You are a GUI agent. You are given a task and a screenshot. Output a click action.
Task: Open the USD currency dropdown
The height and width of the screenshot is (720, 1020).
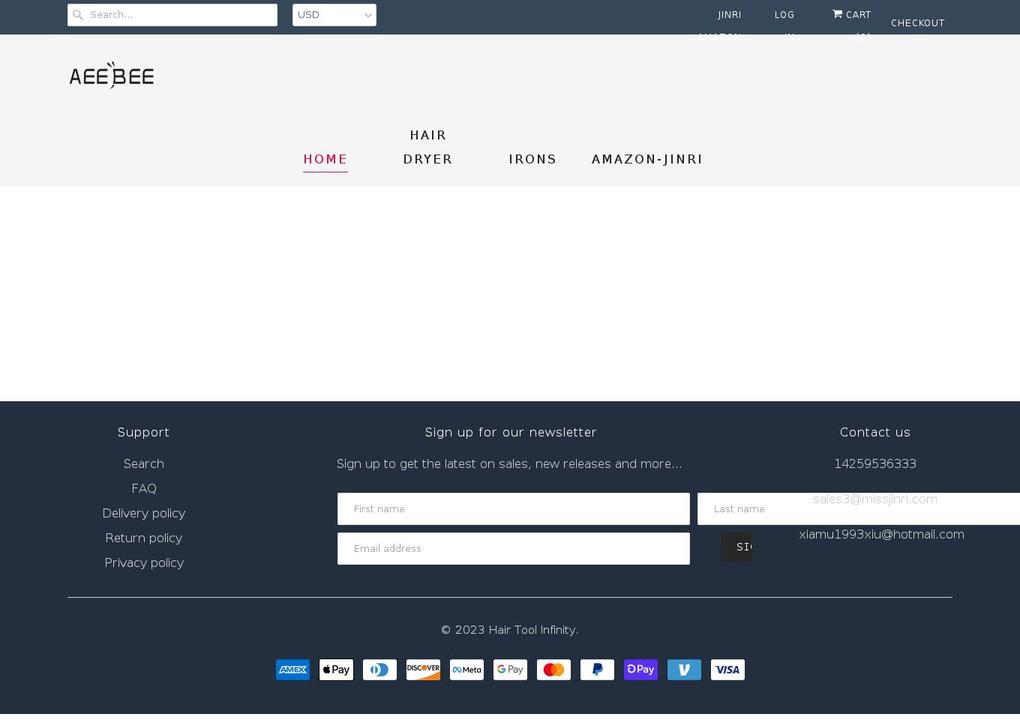point(334,15)
